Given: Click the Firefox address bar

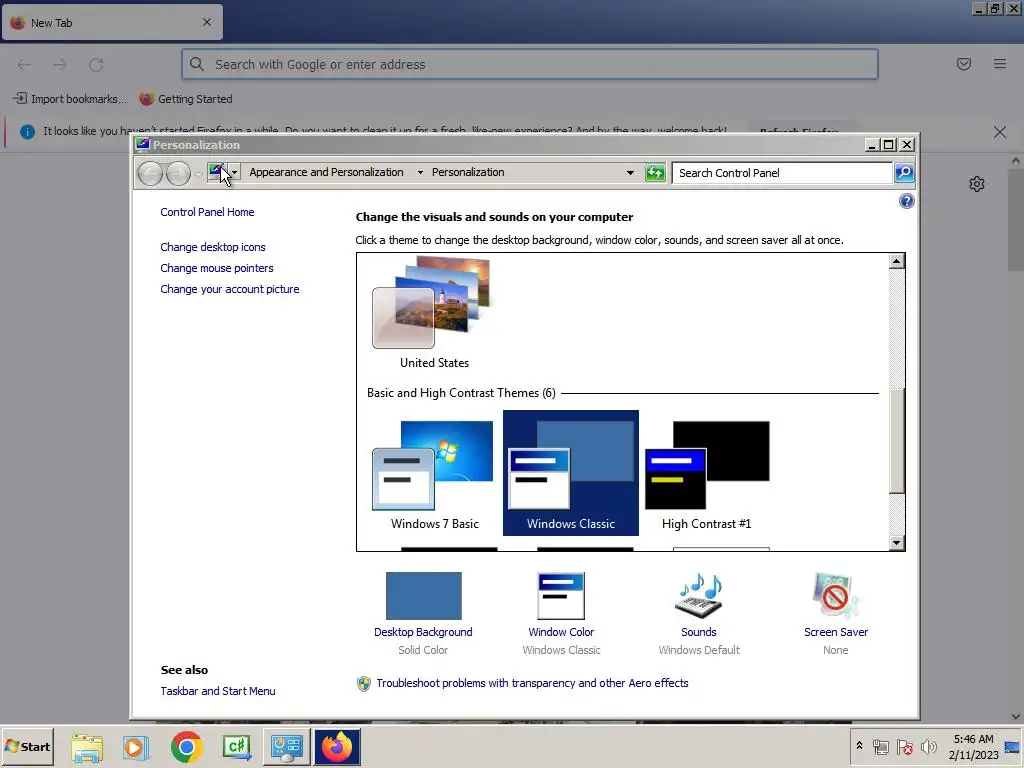Looking at the screenshot, I should pyautogui.click(x=530, y=64).
